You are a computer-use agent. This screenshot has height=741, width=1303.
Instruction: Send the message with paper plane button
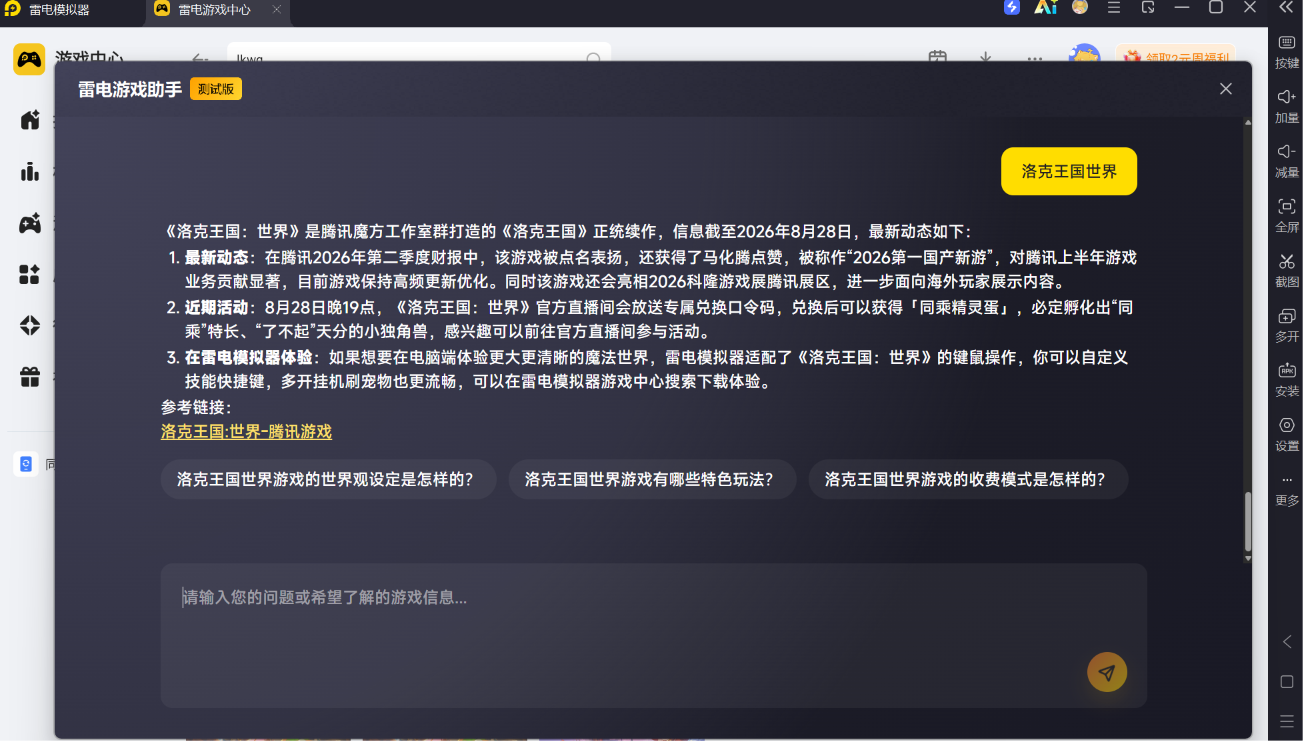(x=1107, y=673)
